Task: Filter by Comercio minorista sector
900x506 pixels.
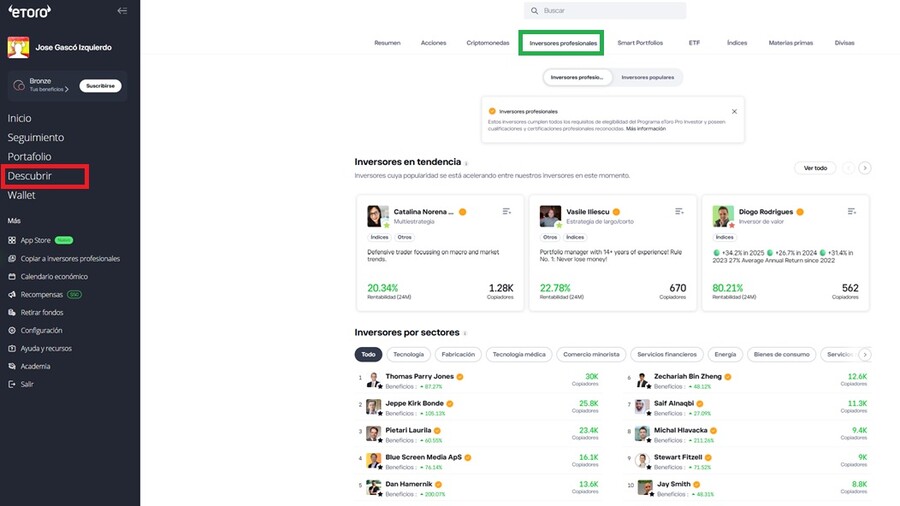Action: (x=591, y=355)
